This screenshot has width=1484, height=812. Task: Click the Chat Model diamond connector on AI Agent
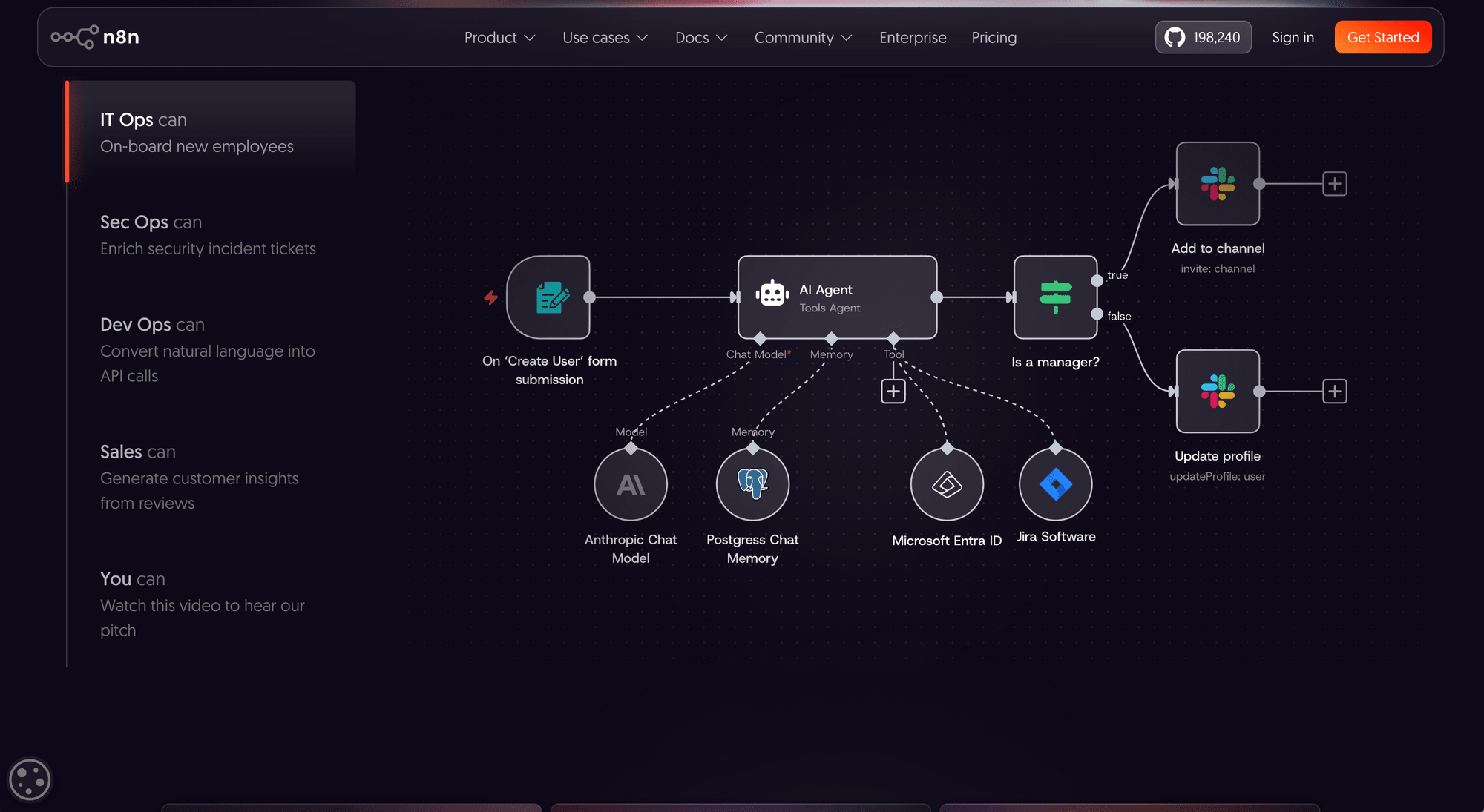click(760, 339)
